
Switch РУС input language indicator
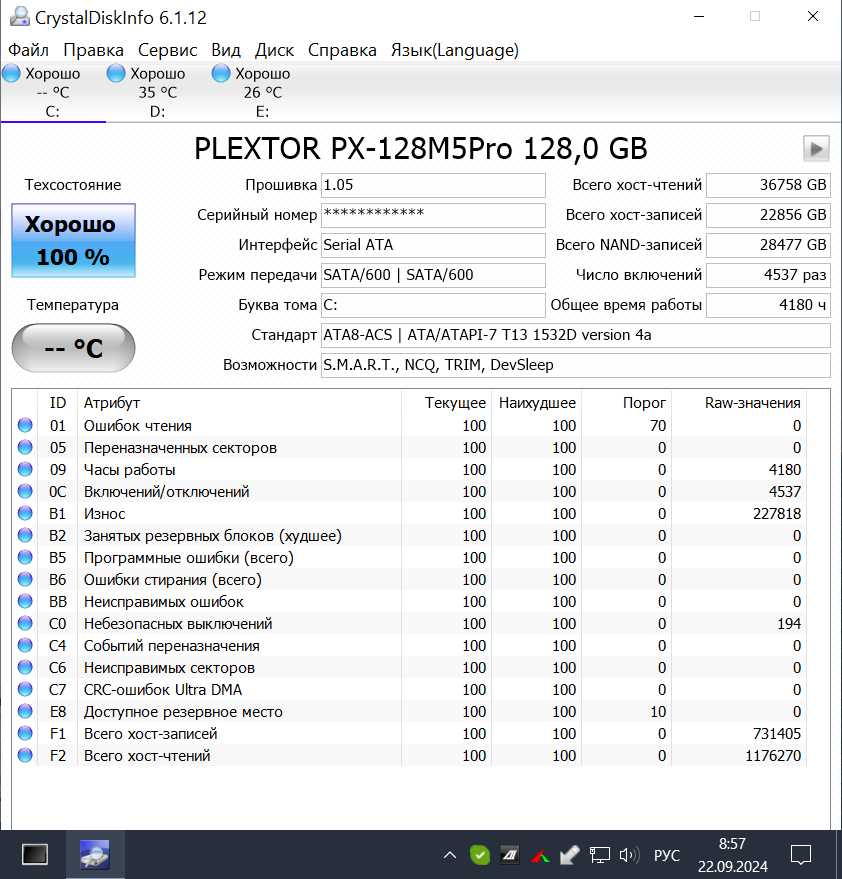(667, 855)
